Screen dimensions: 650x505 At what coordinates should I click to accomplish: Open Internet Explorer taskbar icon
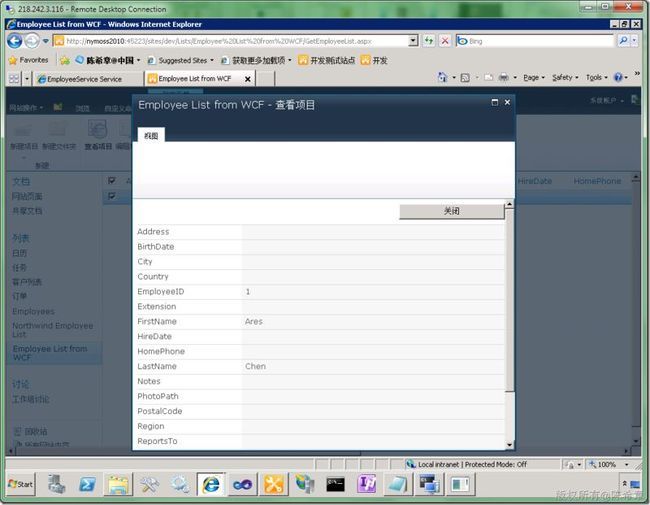tap(211, 484)
